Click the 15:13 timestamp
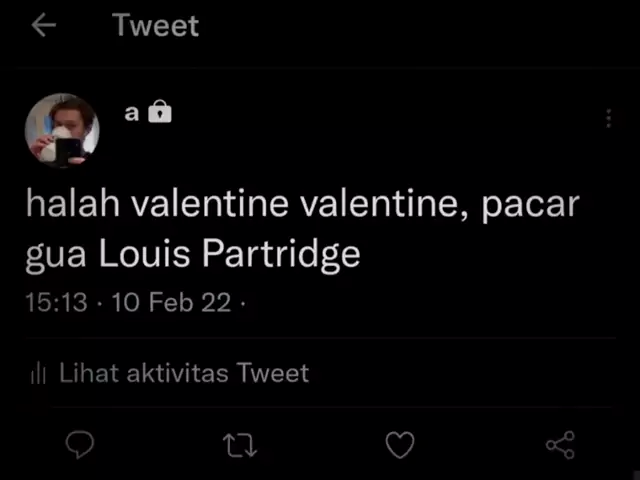The height and width of the screenshot is (480, 640). point(56,302)
